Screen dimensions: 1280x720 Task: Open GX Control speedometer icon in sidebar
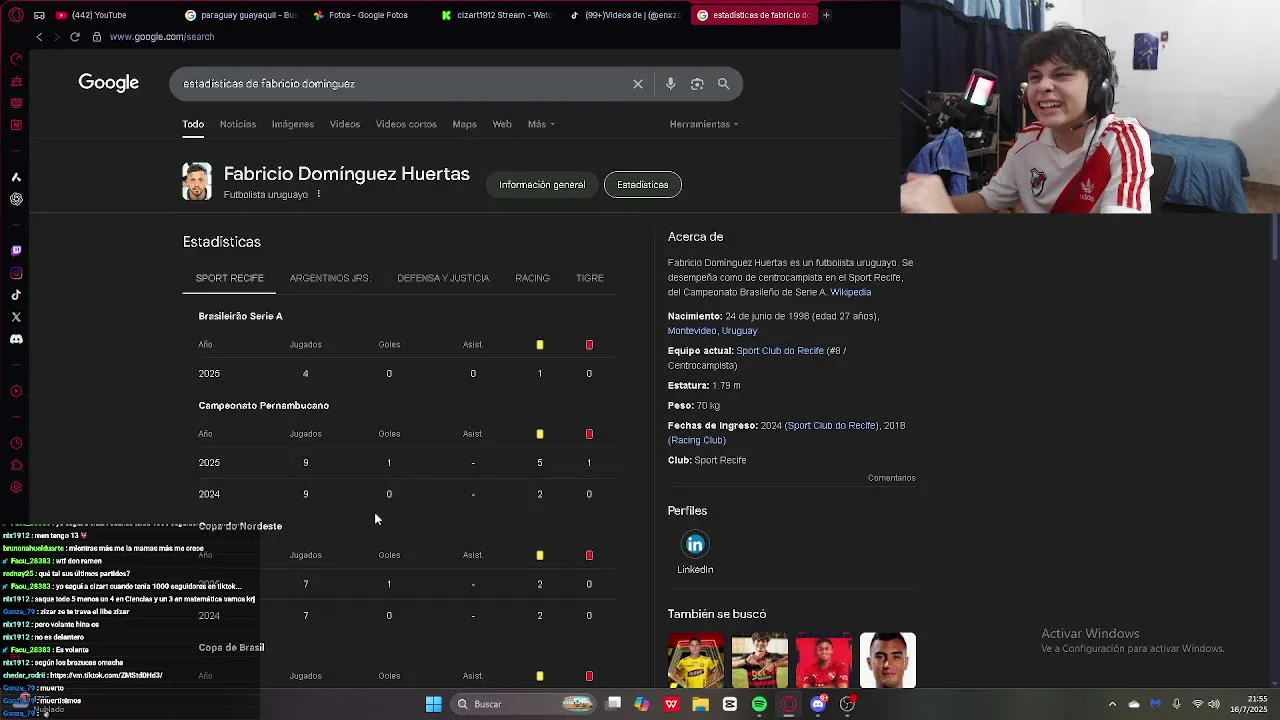[16, 59]
